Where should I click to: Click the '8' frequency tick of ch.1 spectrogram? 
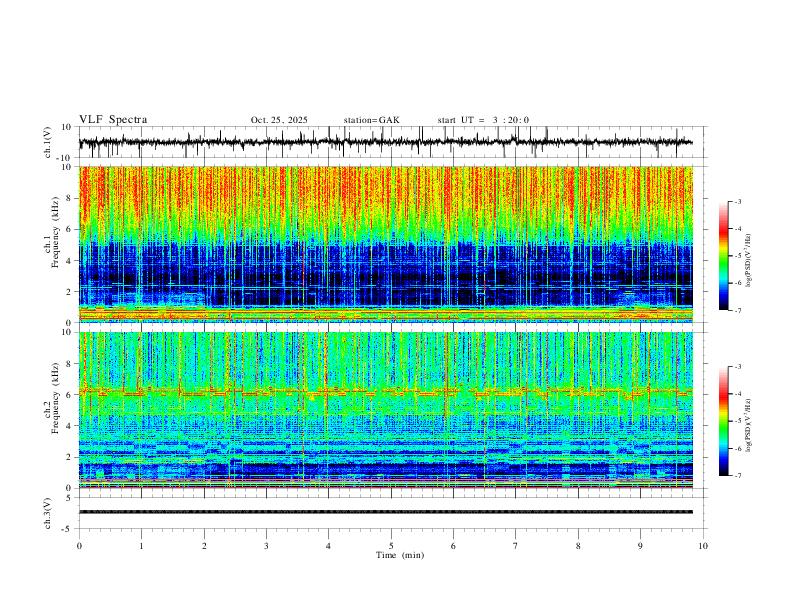[70, 198]
